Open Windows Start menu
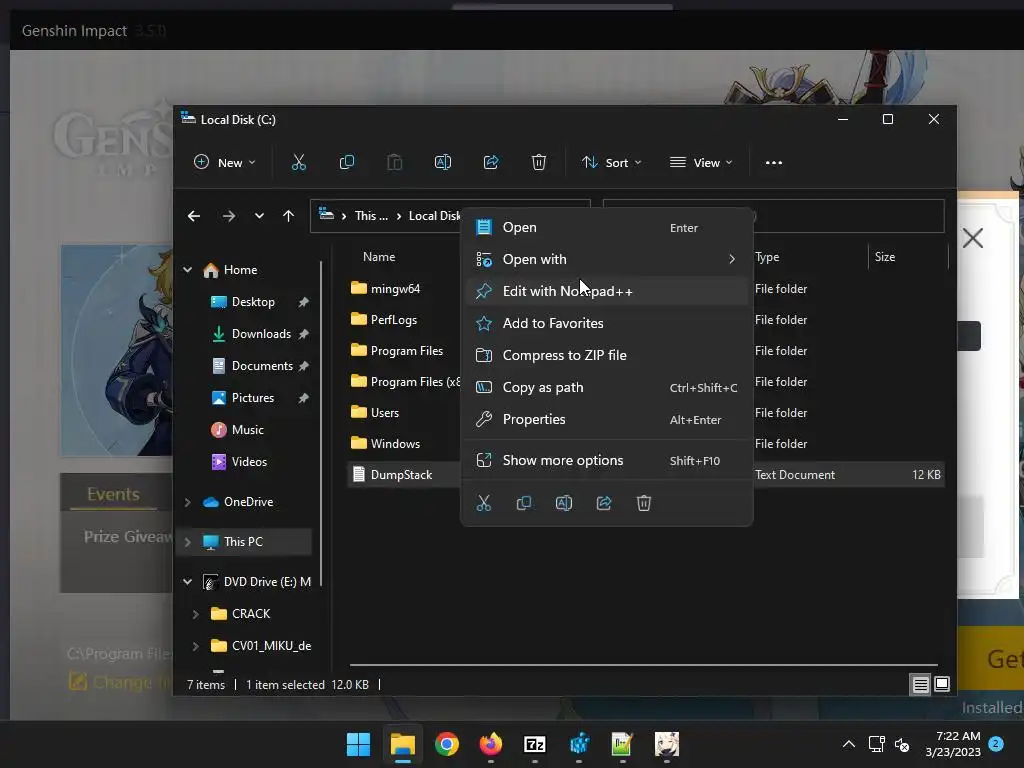This screenshot has width=1024, height=768. [x=359, y=744]
